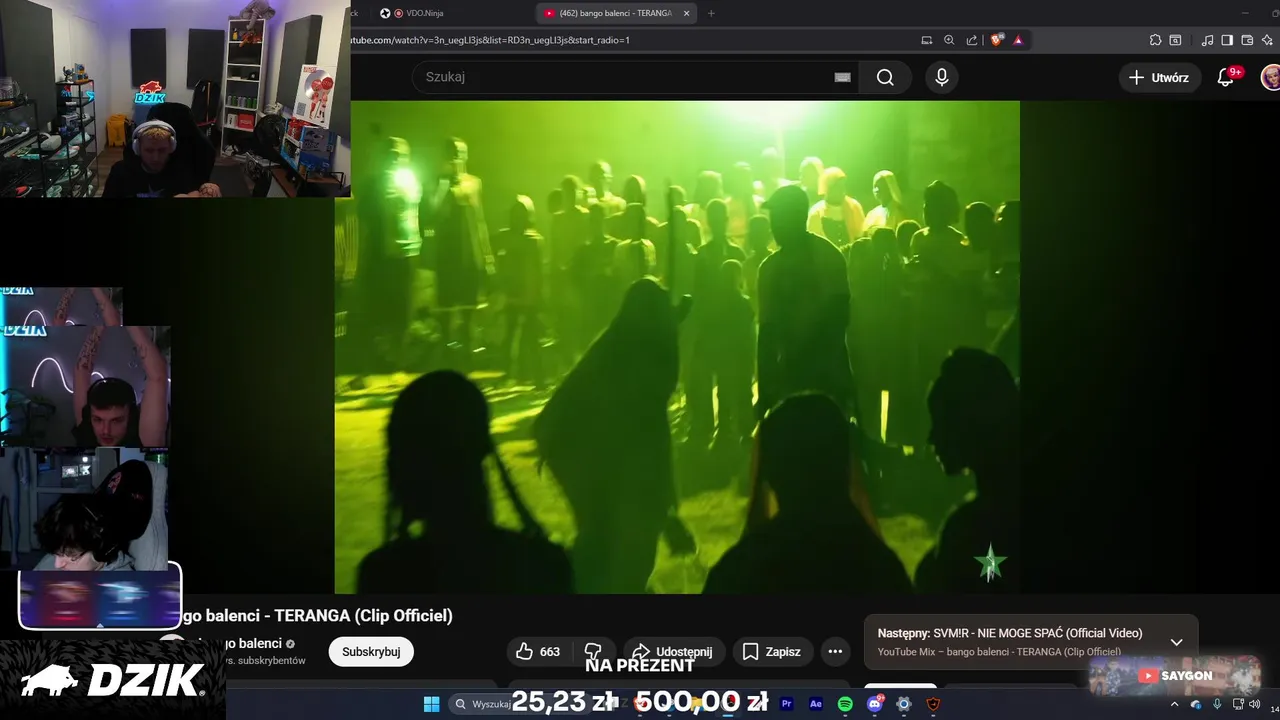The image size is (1280, 720).
Task: Click the system tray microphone icon
Action: tap(1217, 704)
